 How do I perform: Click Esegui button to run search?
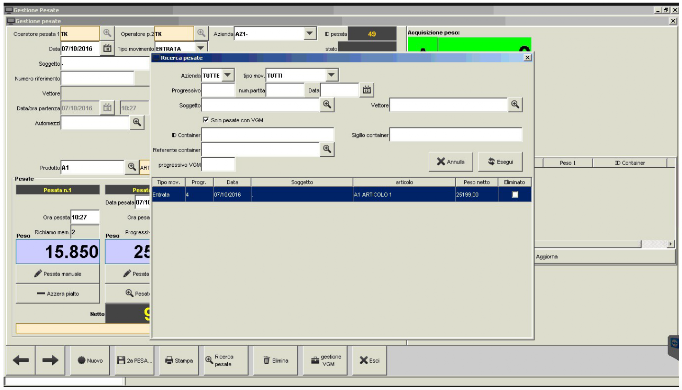coord(500,162)
